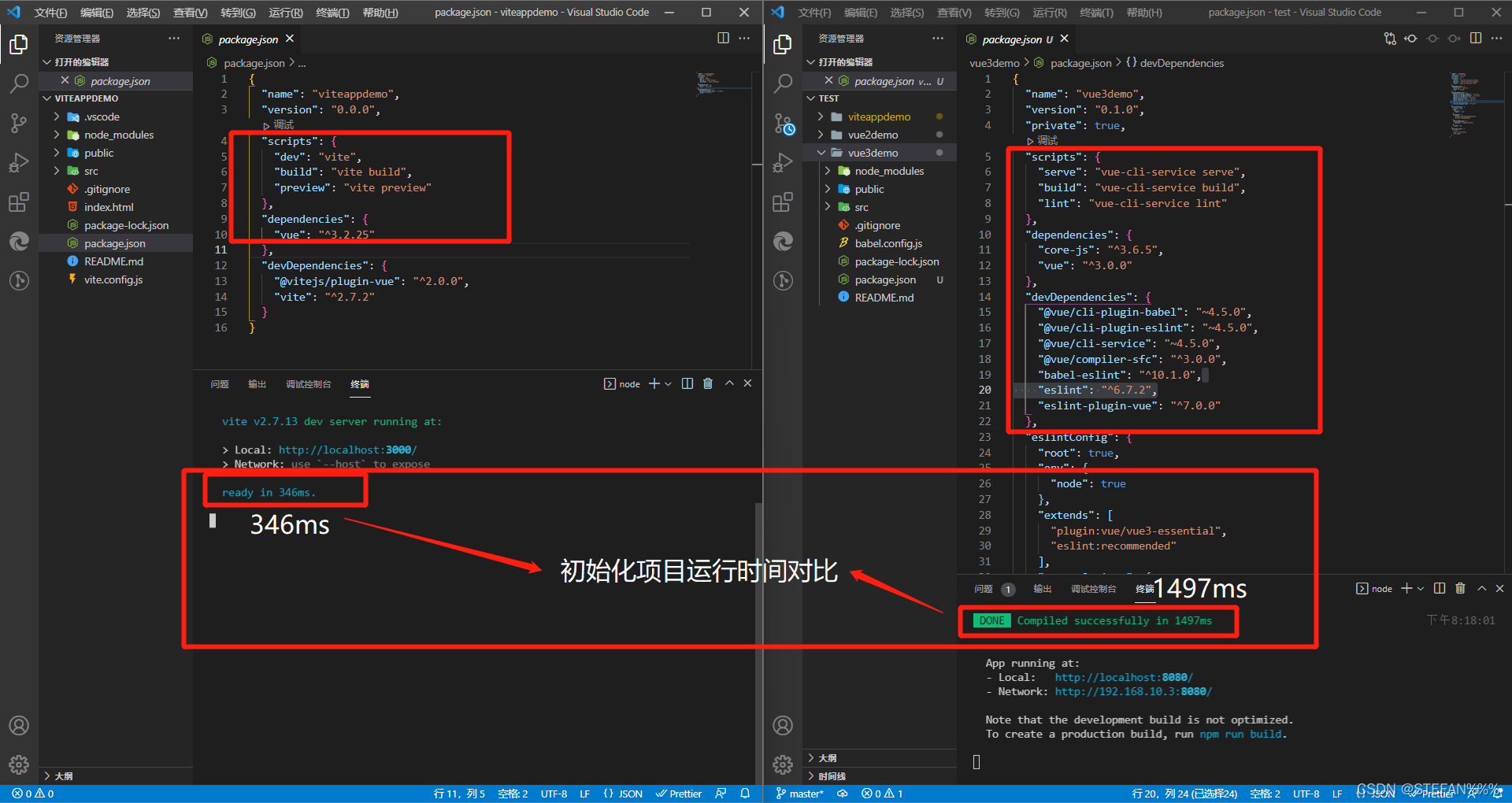Split the terminal in right window
Screen dimensions: 1512x803
coord(1440,588)
